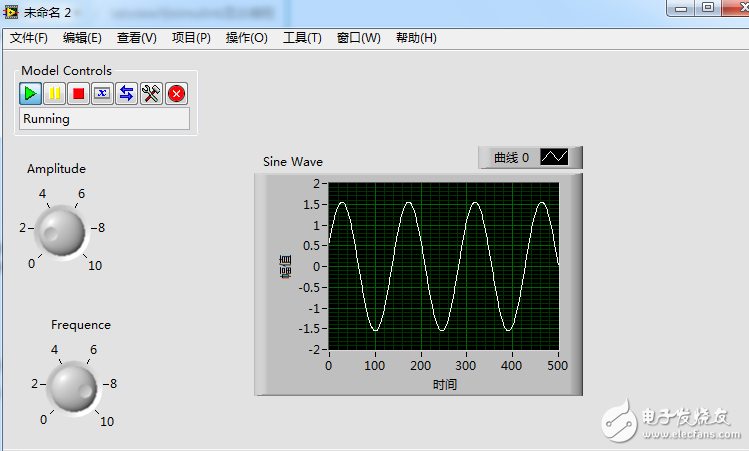Image resolution: width=749 pixels, height=451 pixels.
Task: Click the y-axis value 1.5
Action: coord(311,204)
